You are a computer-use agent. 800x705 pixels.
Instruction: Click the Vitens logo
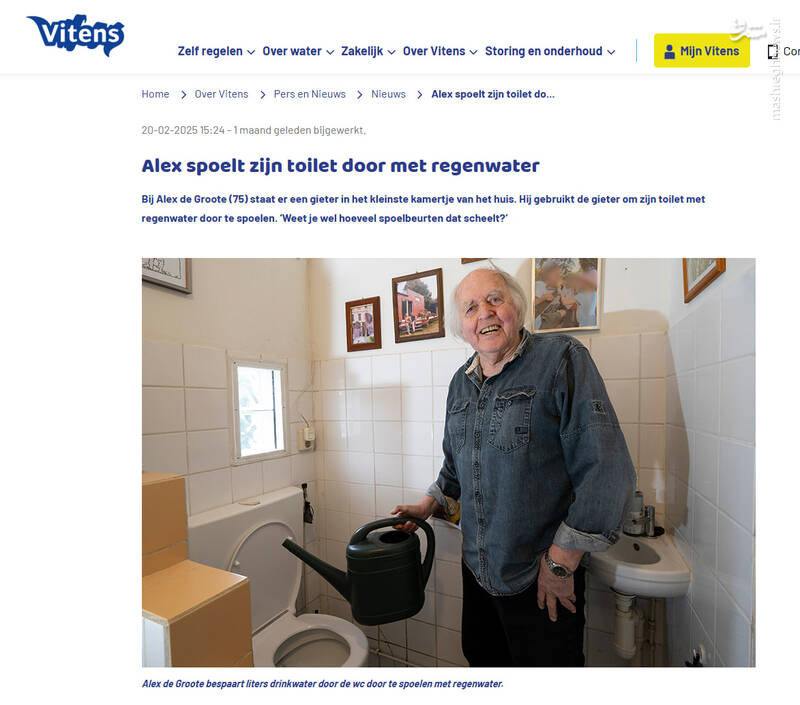76,35
